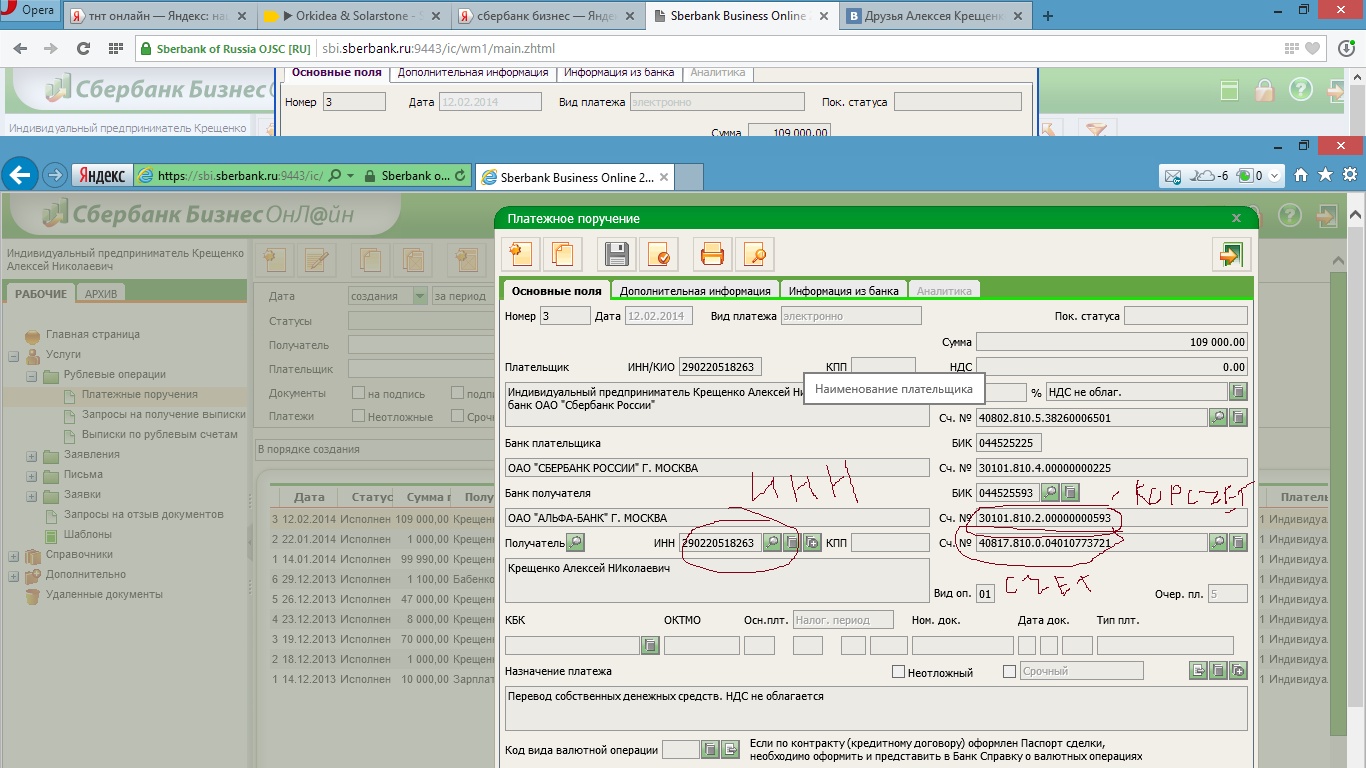Add recipient to directory icon beside ИНН

click(812, 542)
